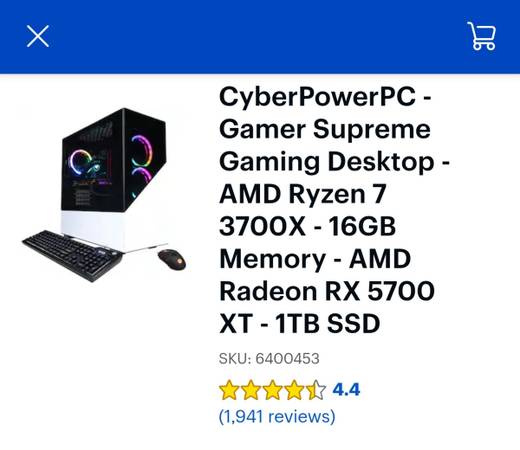Click the half-filled fifth rating star
Viewport: 520px width, 450px height.
click(x=316, y=390)
